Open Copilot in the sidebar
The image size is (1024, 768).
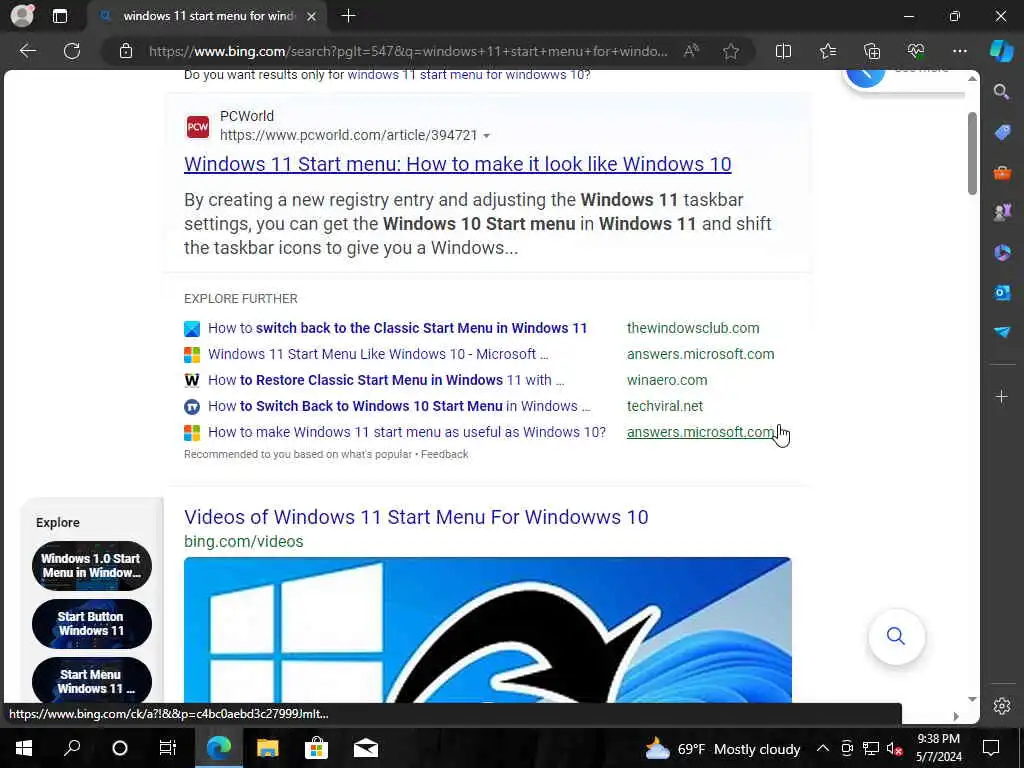click(1001, 51)
